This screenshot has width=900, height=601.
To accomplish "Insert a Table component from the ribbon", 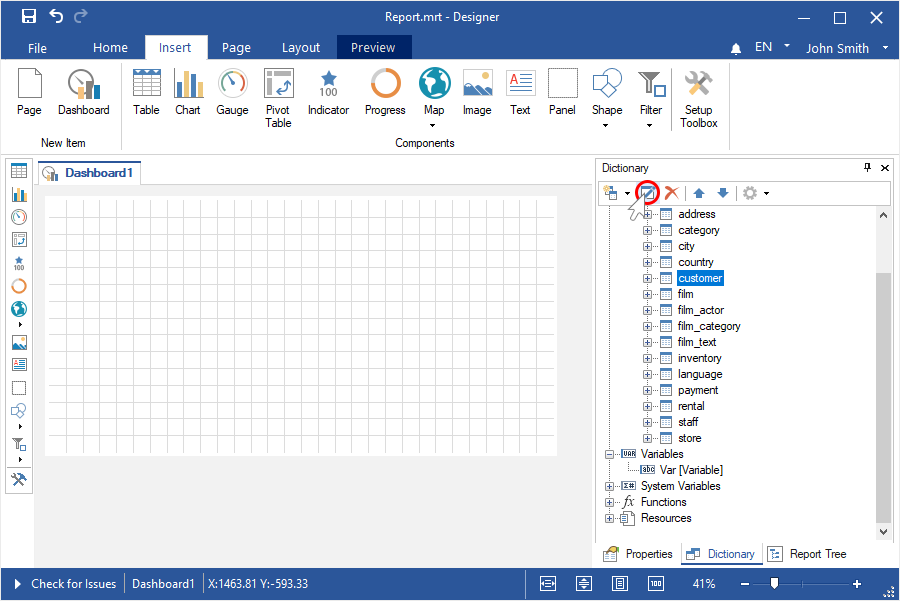I will pos(146,92).
